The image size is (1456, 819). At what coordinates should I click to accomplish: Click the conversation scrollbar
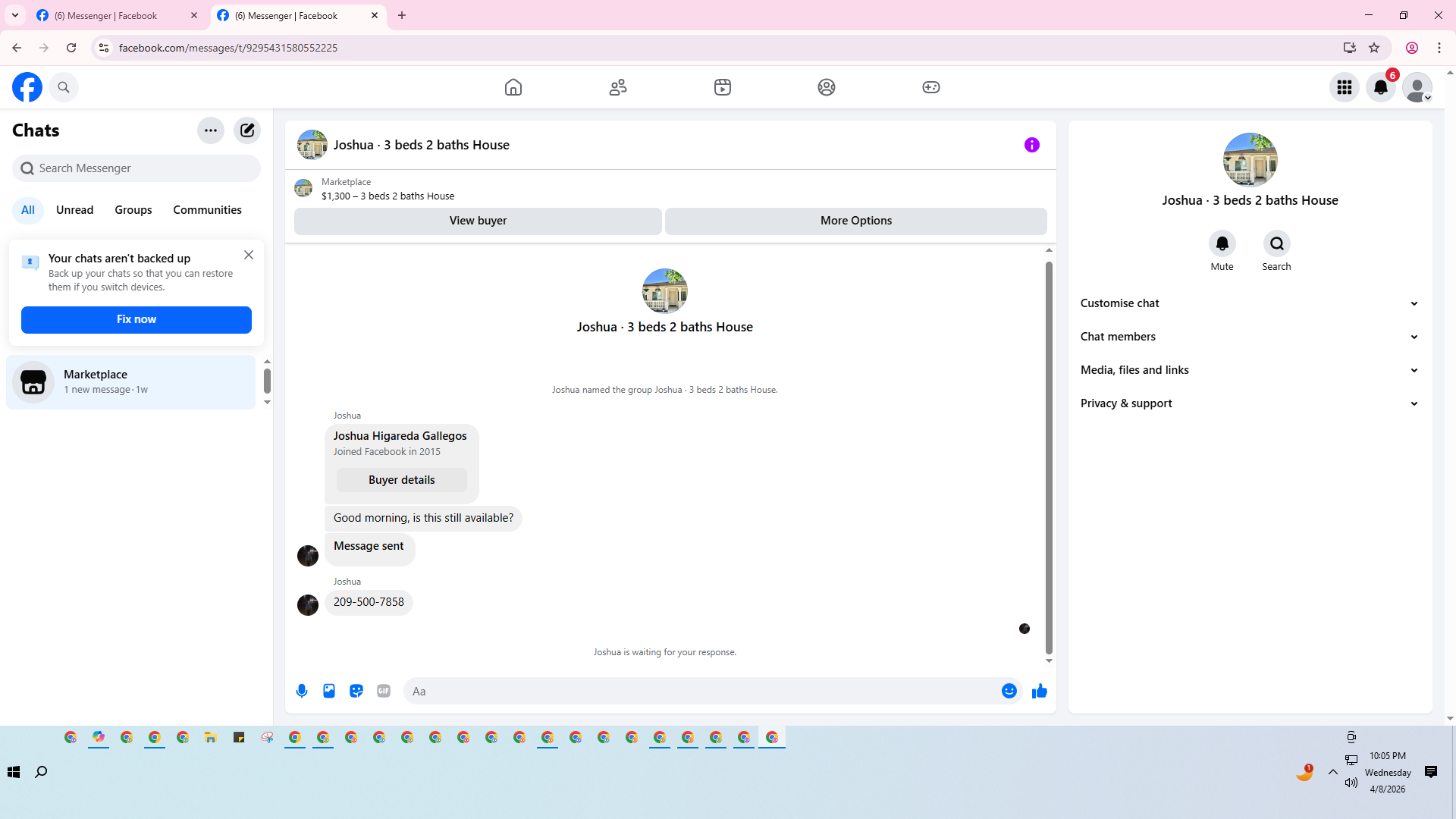1049,455
